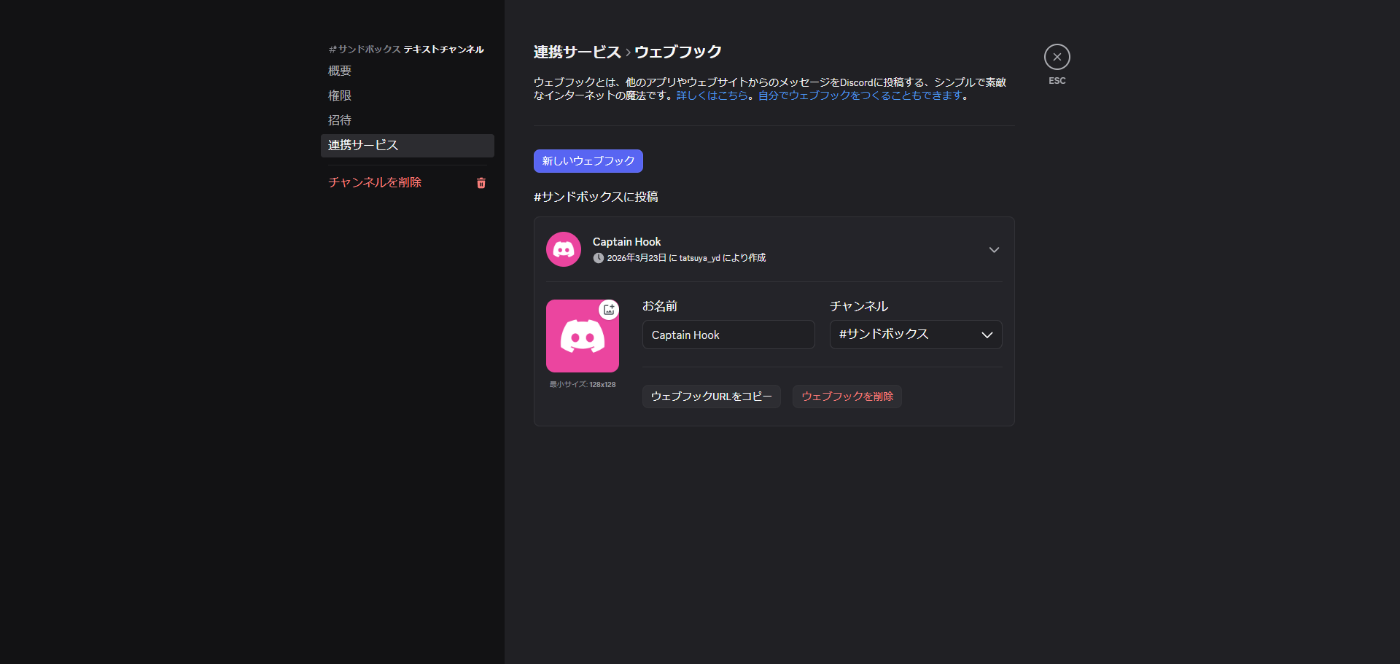
Task: Click 連携サービス in the breadcrumb
Action: (x=577, y=52)
